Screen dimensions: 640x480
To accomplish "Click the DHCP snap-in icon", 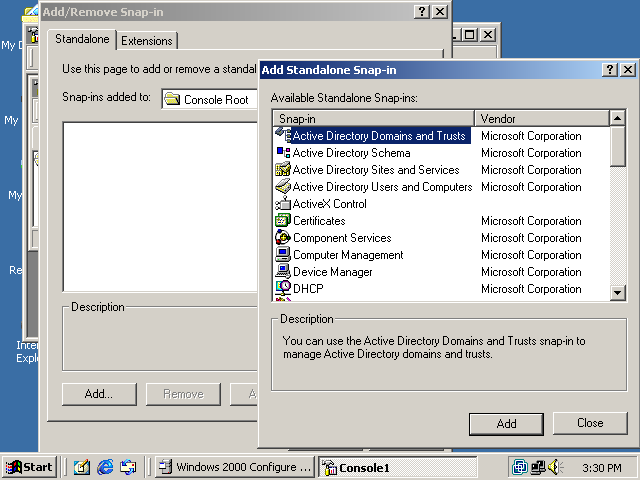I will click(283, 288).
